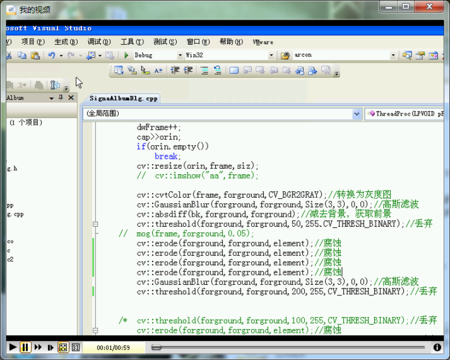Click the Paste icon in toolbar

[35, 55]
